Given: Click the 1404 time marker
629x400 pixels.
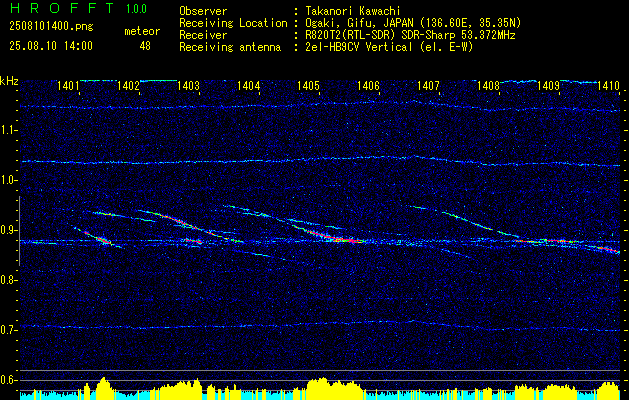Looking at the screenshot, I should pos(248,85).
